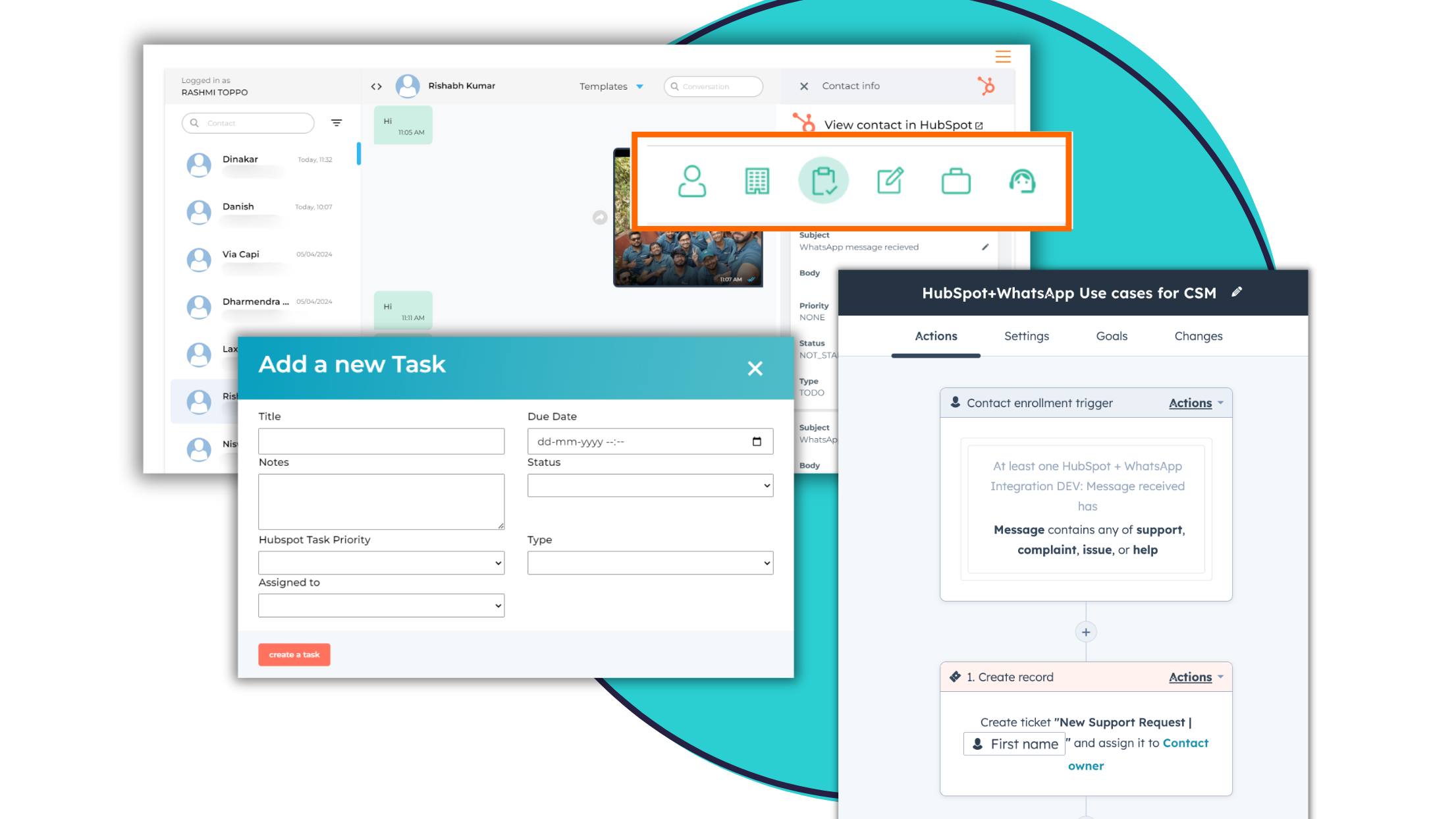This screenshot has width=1456, height=819.
Task: Click the First name token in Create record
Action: click(x=1015, y=744)
